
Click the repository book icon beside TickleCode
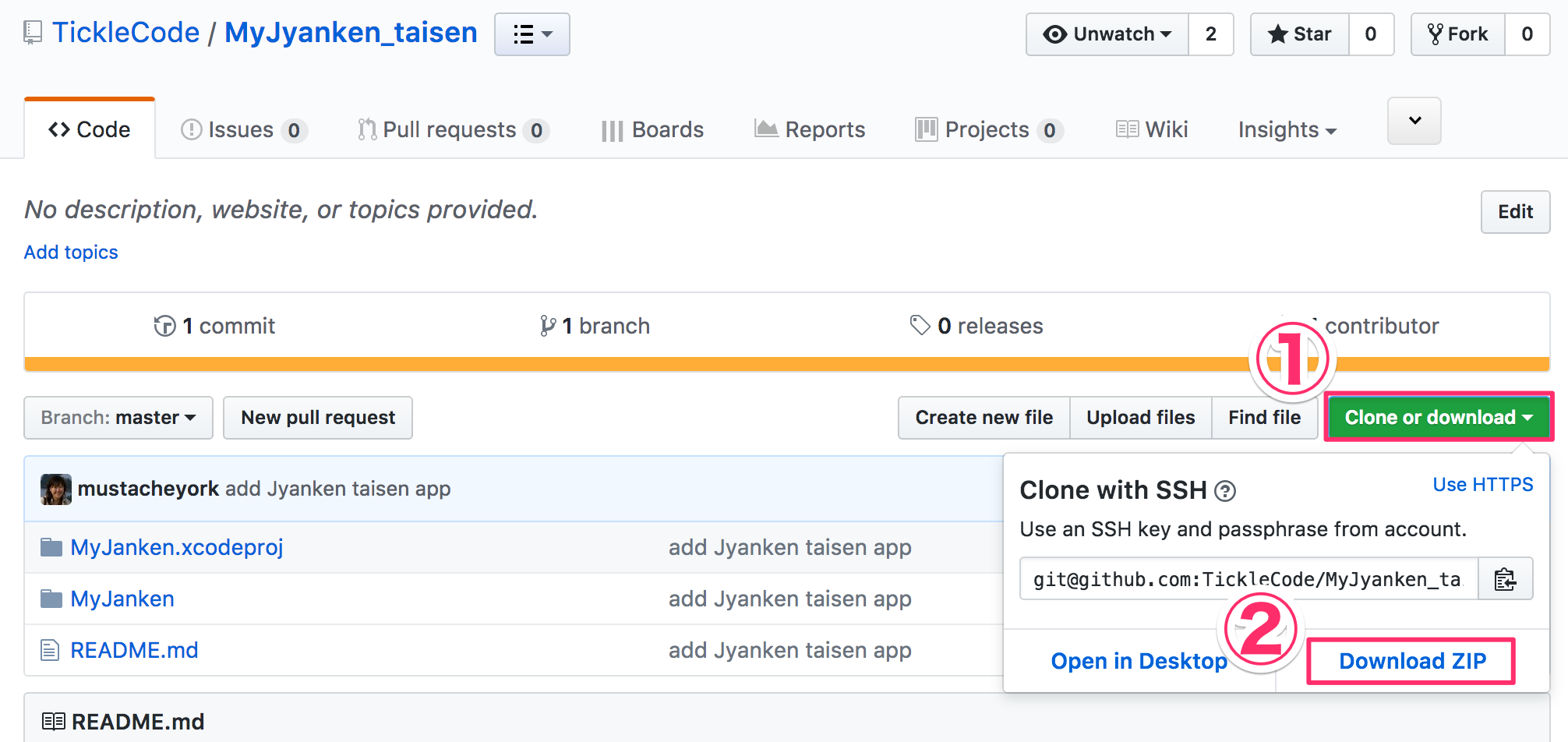click(32, 33)
